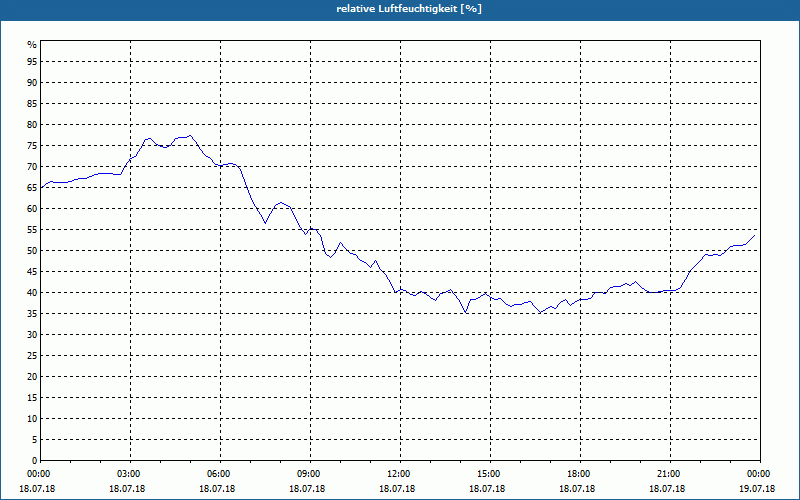Click the y-axis label '5'
The image size is (800, 500).
click(x=35, y=440)
